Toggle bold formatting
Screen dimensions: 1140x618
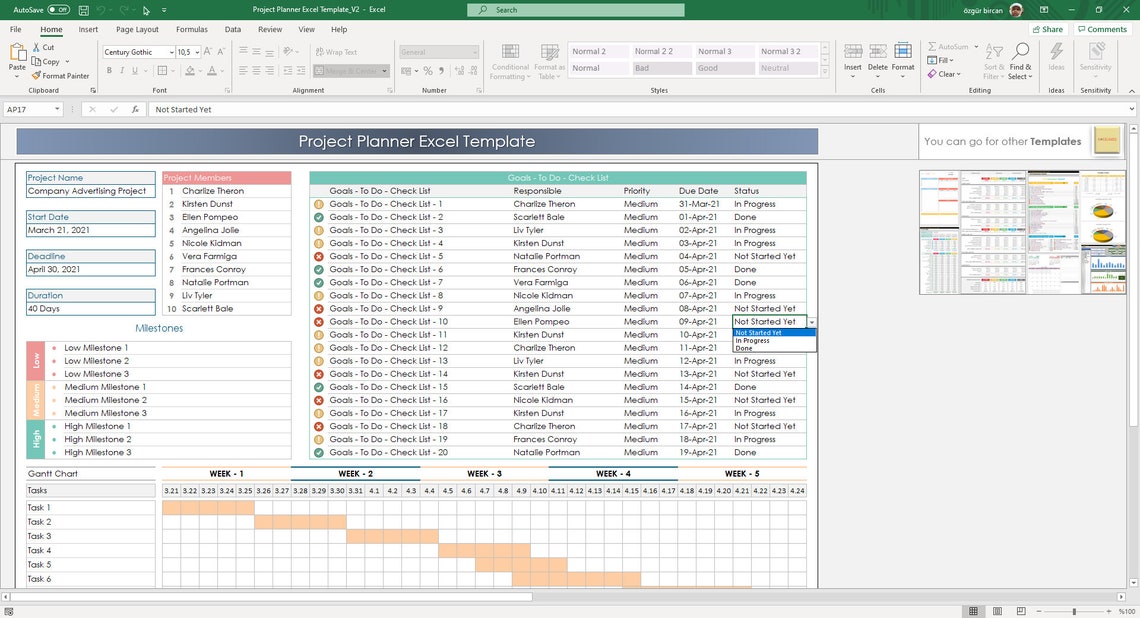pos(109,71)
